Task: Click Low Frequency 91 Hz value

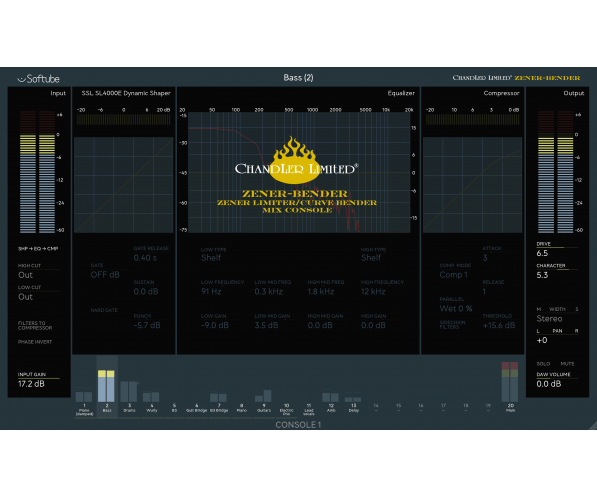Action: [211, 292]
